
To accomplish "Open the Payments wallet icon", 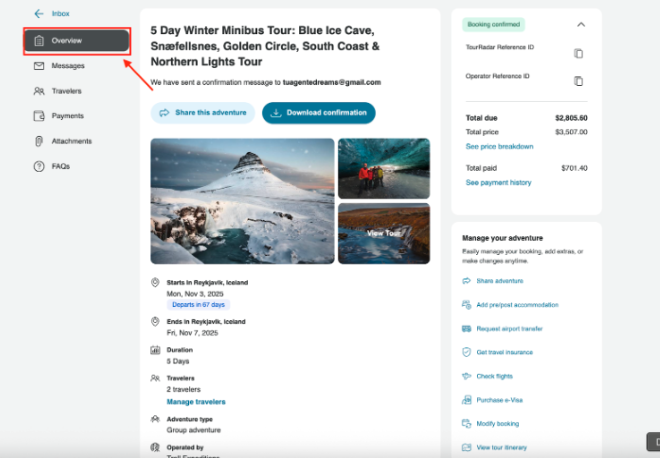I will (x=39, y=116).
